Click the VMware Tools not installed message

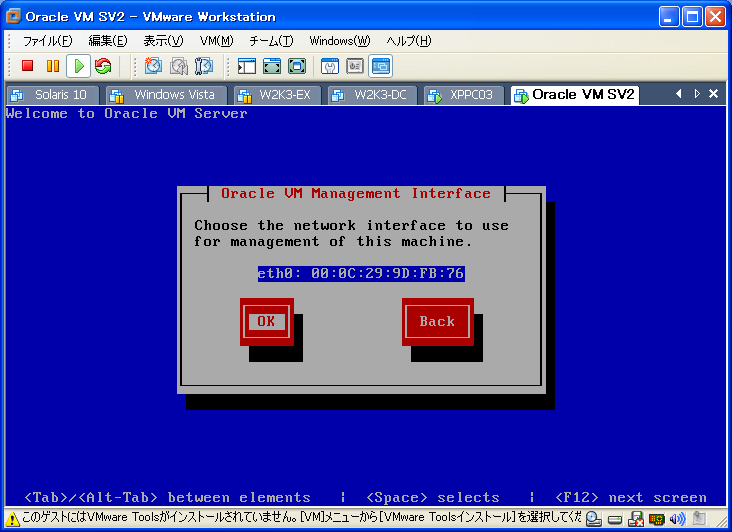tap(302, 518)
